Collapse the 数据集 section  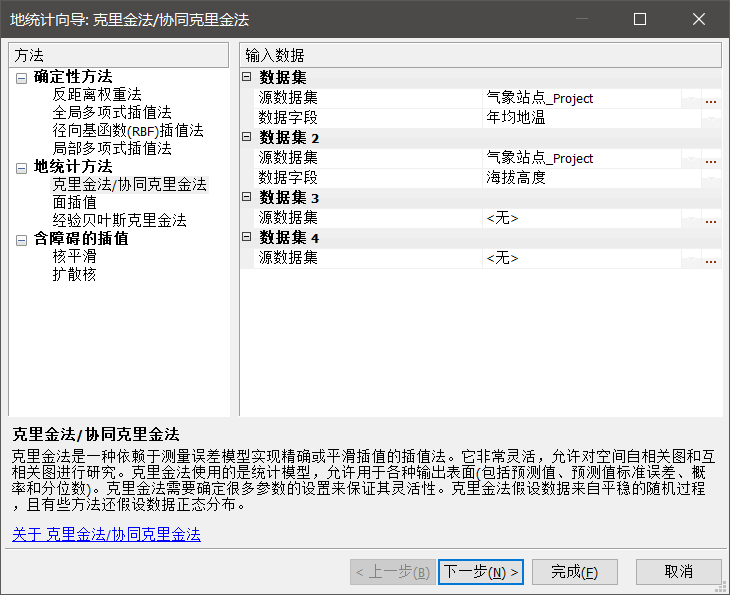click(x=247, y=77)
